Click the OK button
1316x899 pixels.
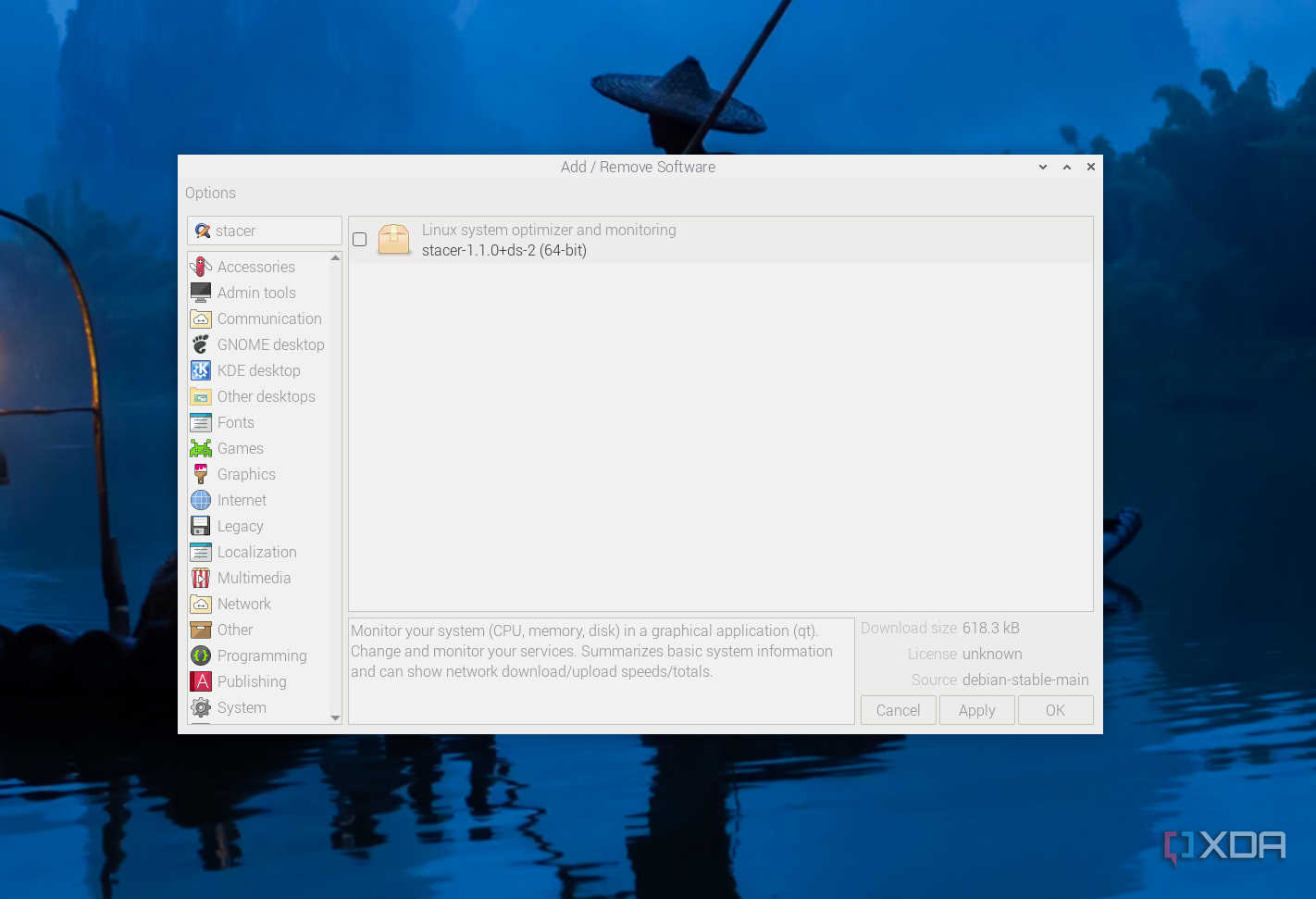pos(1055,710)
